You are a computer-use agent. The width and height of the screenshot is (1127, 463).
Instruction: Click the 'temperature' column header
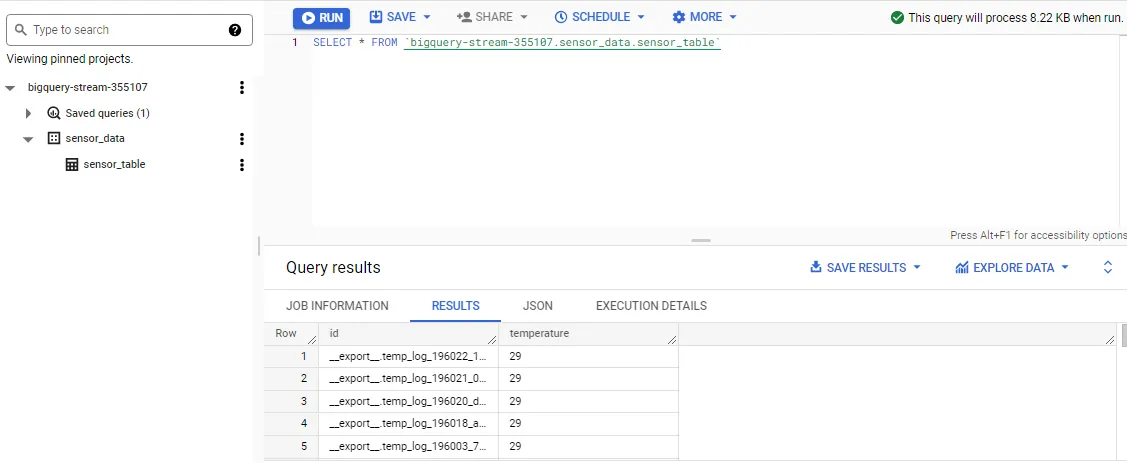[589, 334]
